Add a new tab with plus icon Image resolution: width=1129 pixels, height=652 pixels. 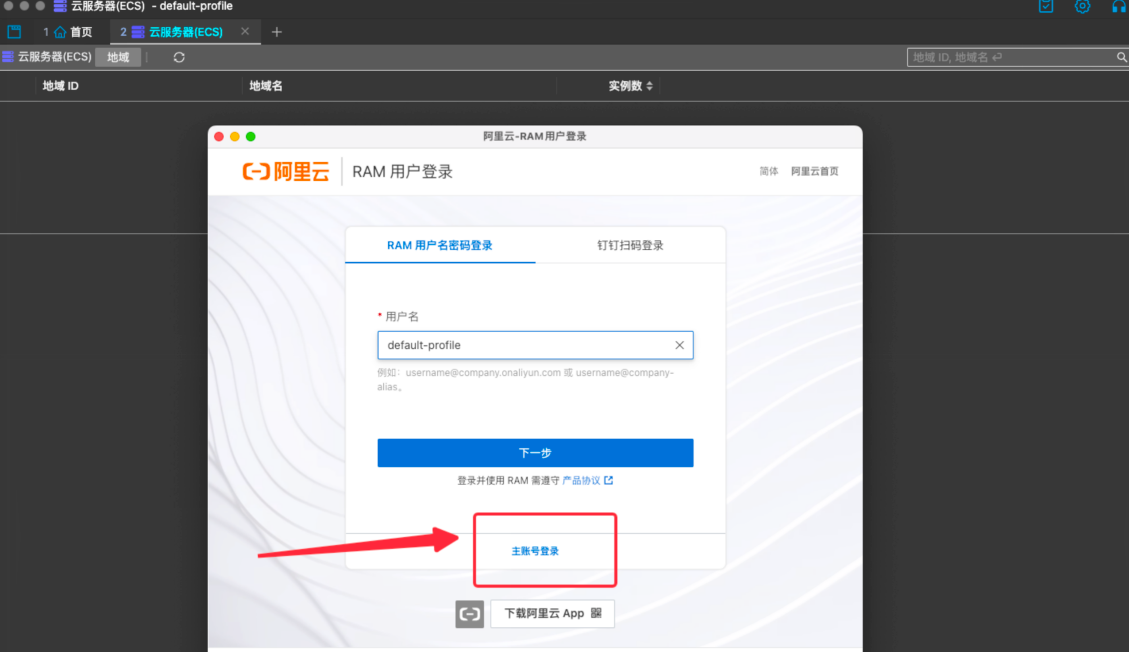(x=276, y=32)
